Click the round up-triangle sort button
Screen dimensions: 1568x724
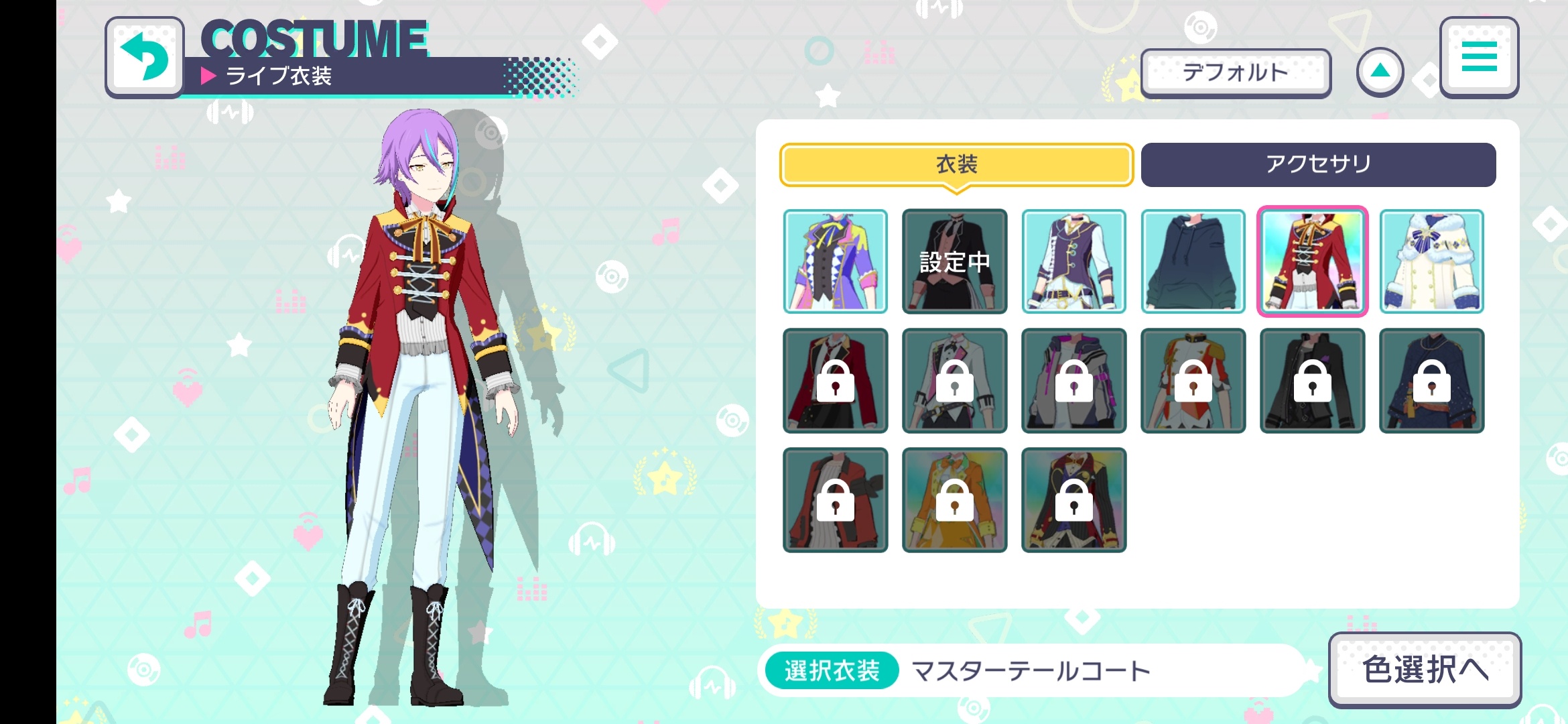click(1380, 72)
